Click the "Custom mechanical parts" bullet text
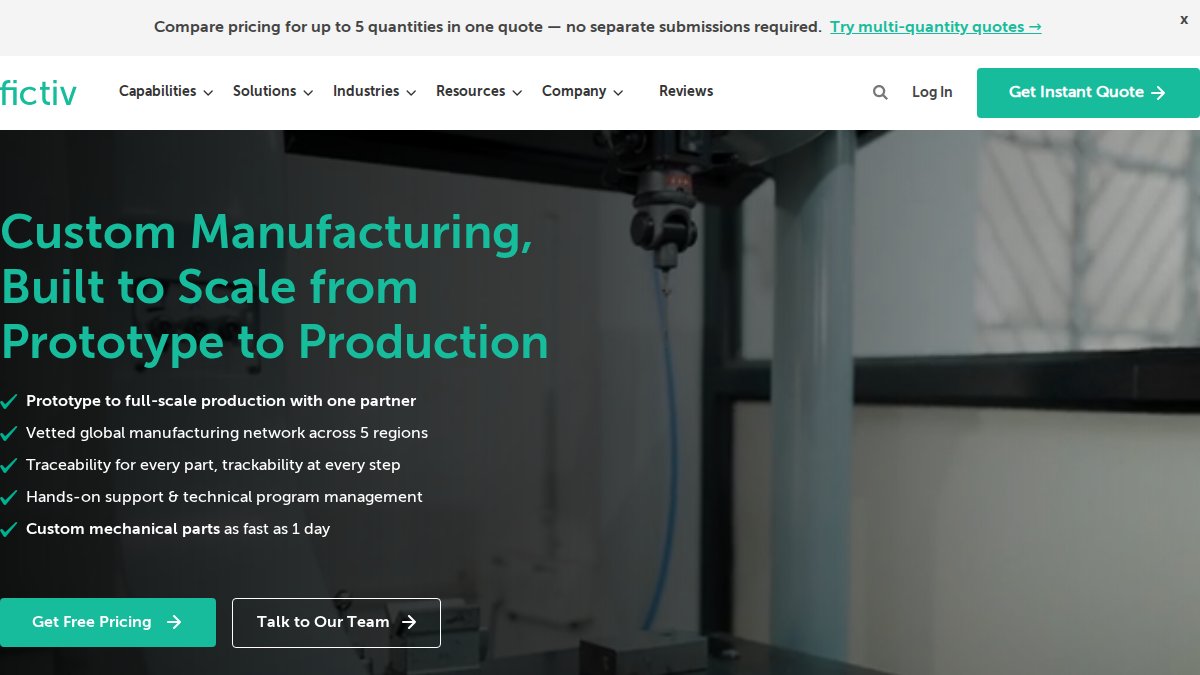This screenshot has height=675, width=1200. coord(178,529)
